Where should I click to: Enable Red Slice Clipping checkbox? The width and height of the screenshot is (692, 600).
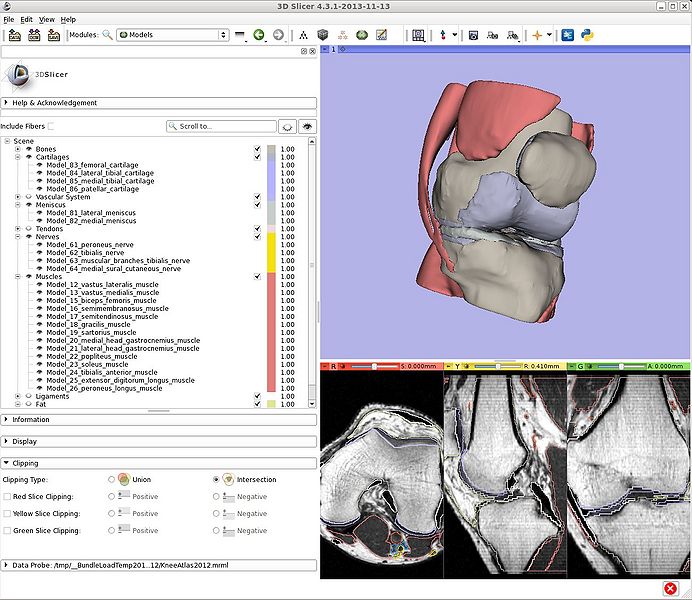[8, 496]
